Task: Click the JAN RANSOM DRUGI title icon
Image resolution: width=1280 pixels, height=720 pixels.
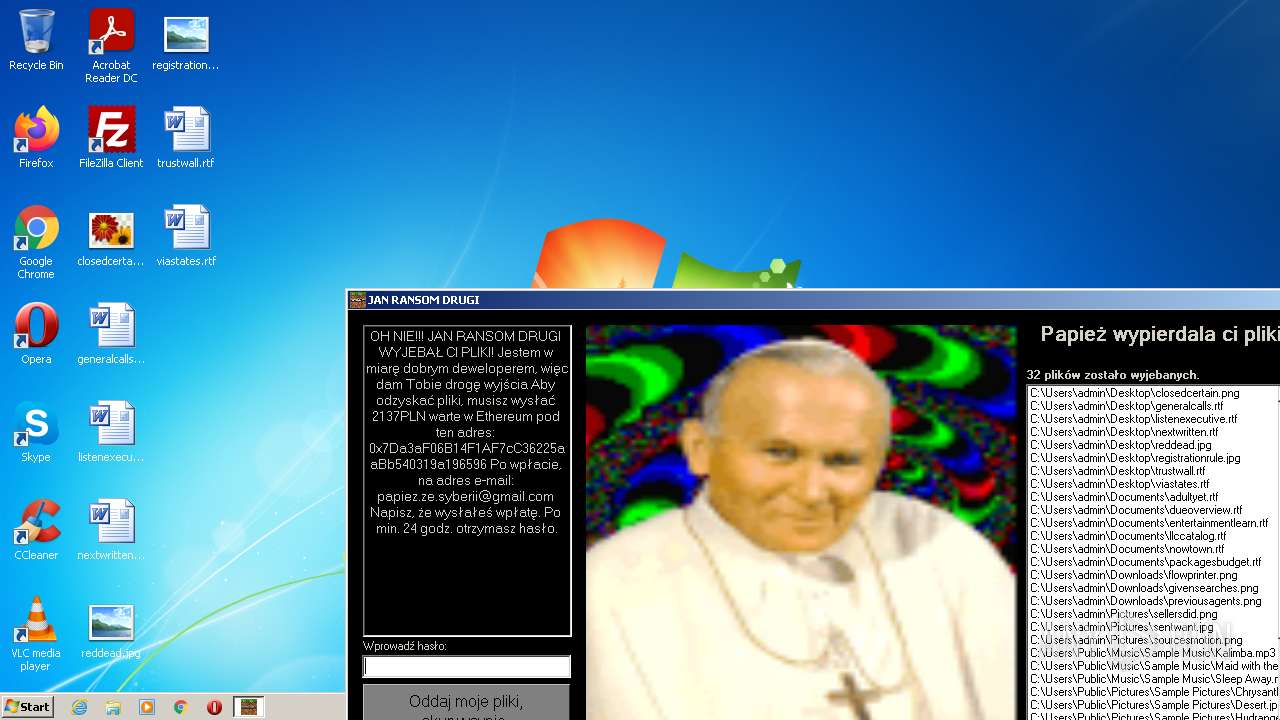Action: [357, 300]
